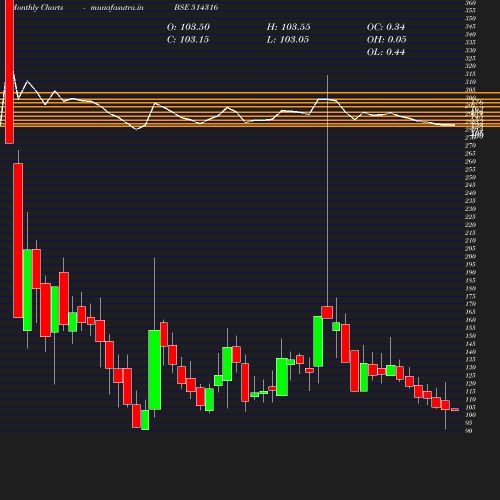The width and height of the screenshot is (500, 500).
Task: Click the 'Monthly Charts' title text
Action: click(38, 7)
